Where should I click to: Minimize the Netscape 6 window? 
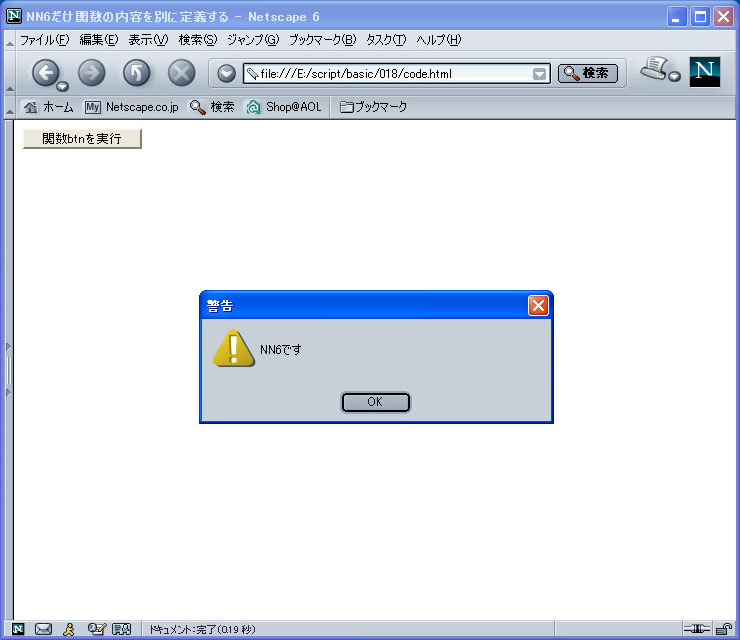[x=677, y=17]
